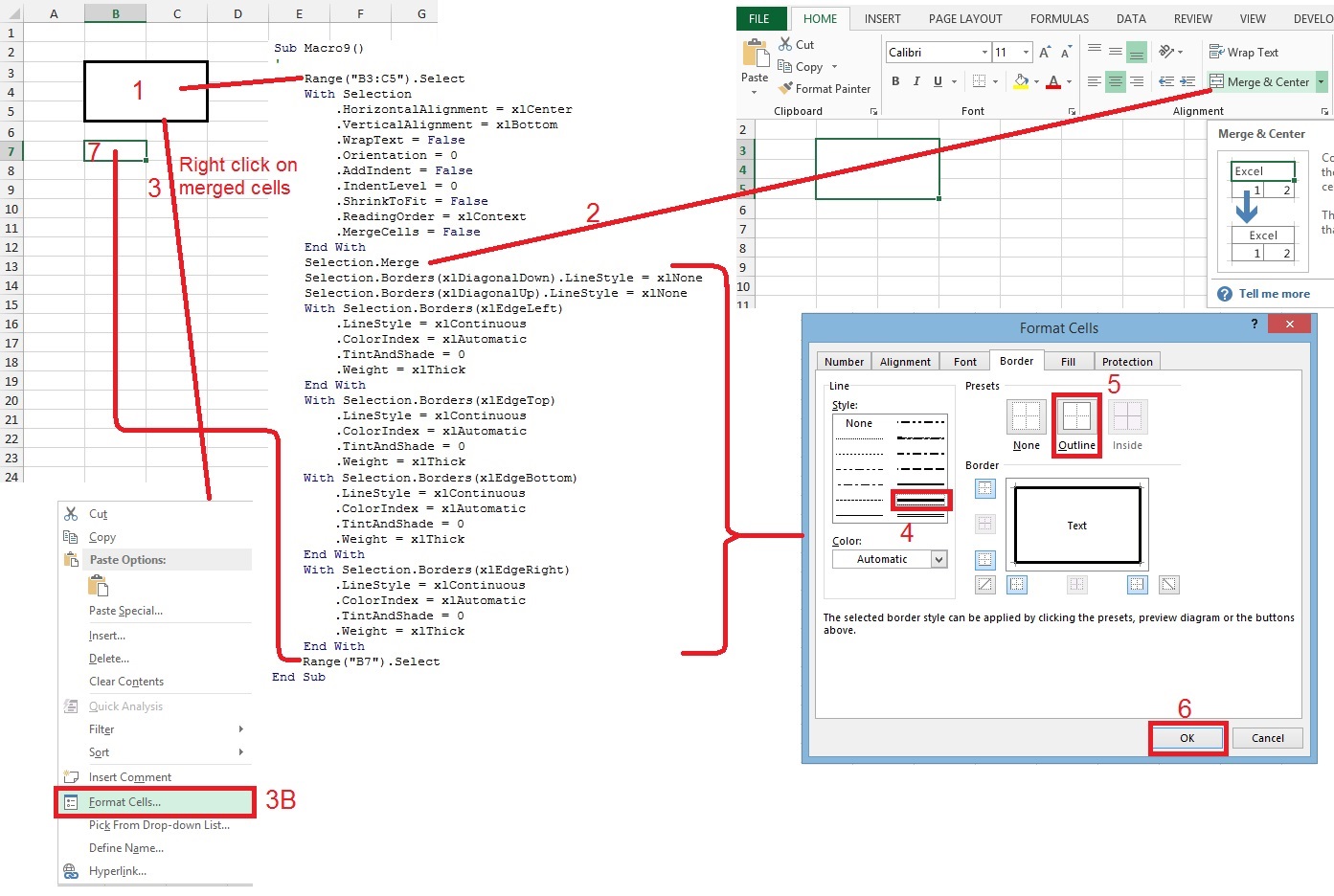Select thick line style in Style box

(921, 501)
